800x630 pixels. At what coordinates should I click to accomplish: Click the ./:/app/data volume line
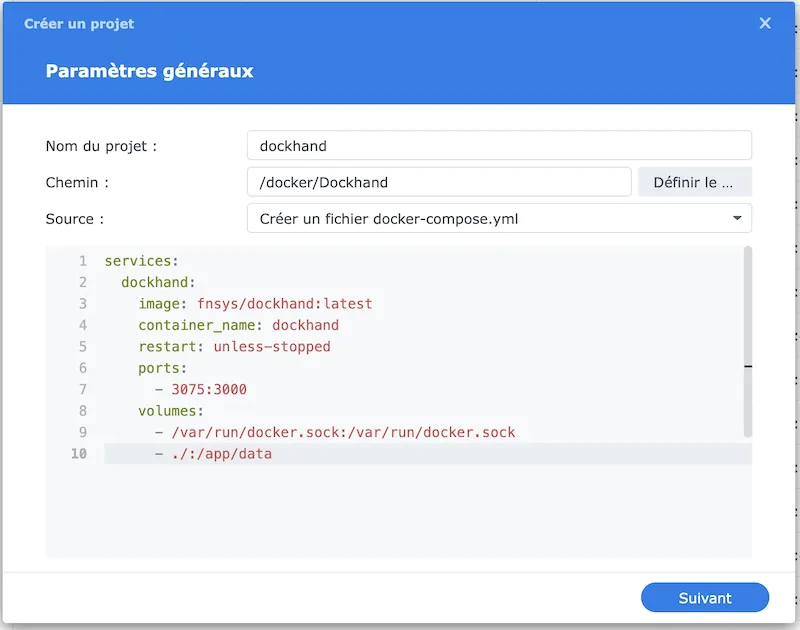213,453
